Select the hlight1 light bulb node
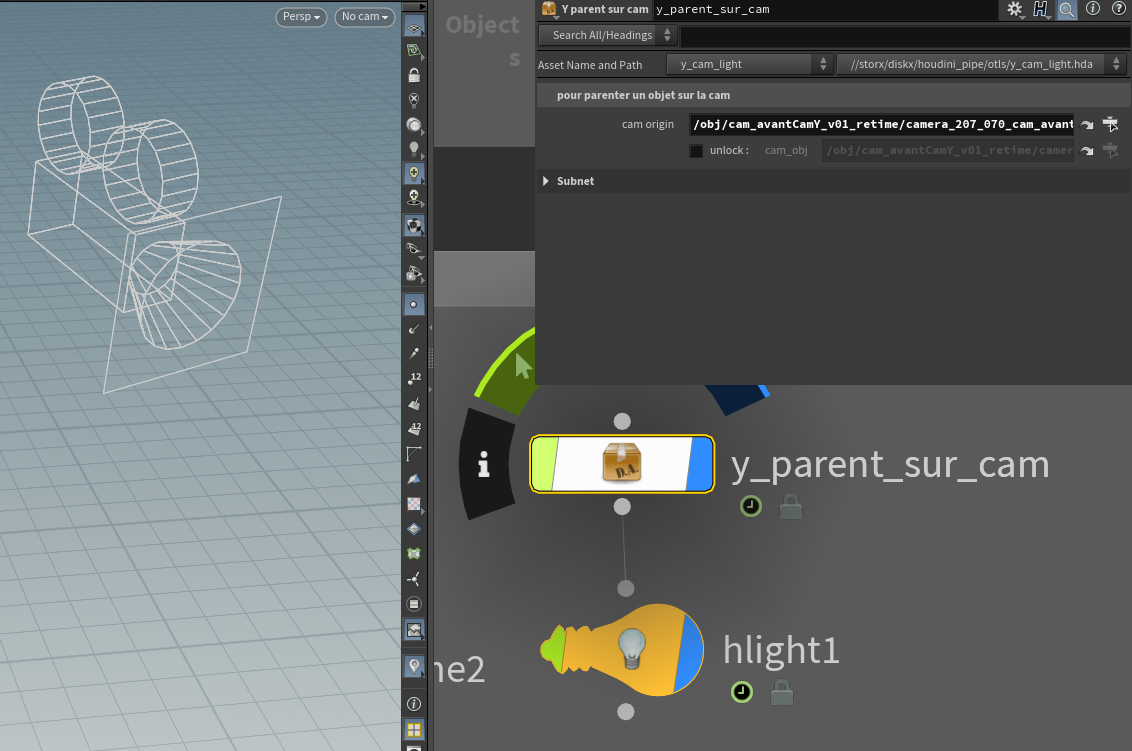This screenshot has width=1132, height=751. point(622,650)
